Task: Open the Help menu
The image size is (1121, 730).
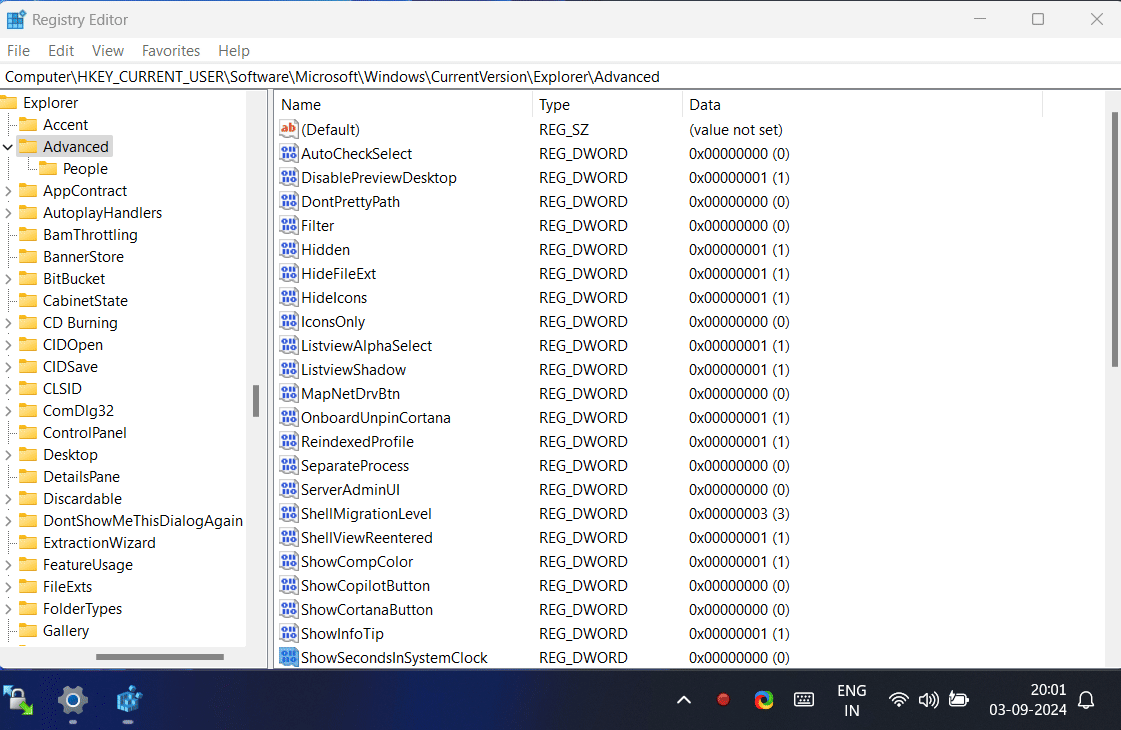Action: (x=234, y=51)
